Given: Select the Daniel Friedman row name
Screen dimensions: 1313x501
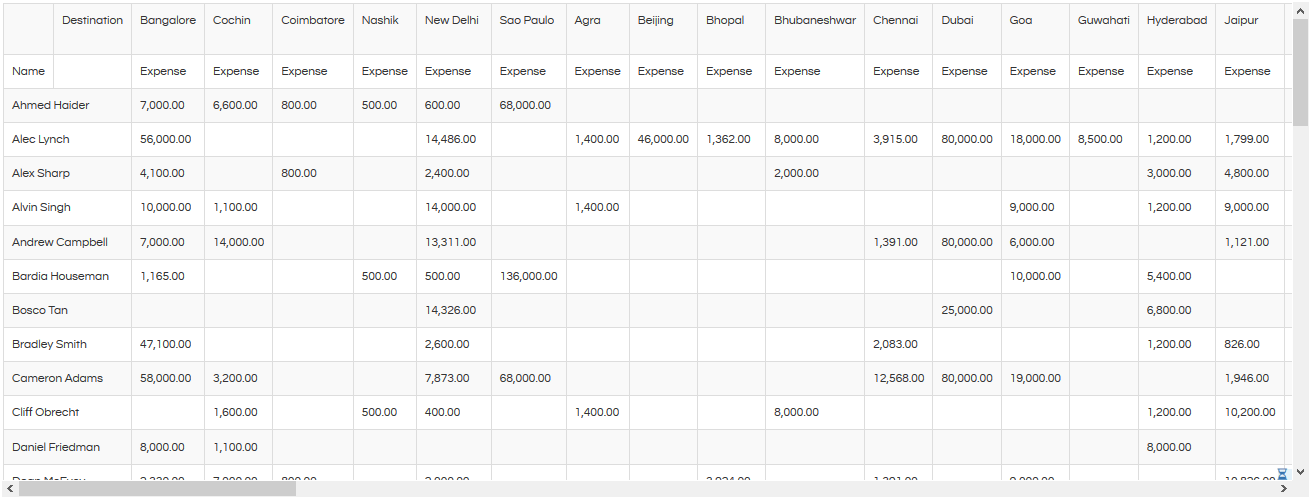Looking at the screenshot, I should [x=67, y=447].
